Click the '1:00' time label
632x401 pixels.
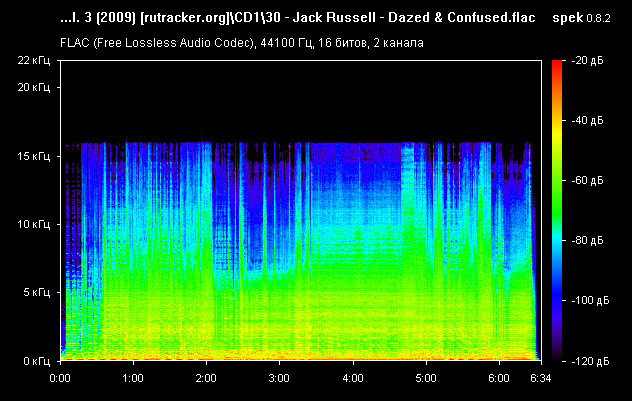click(x=133, y=378)
